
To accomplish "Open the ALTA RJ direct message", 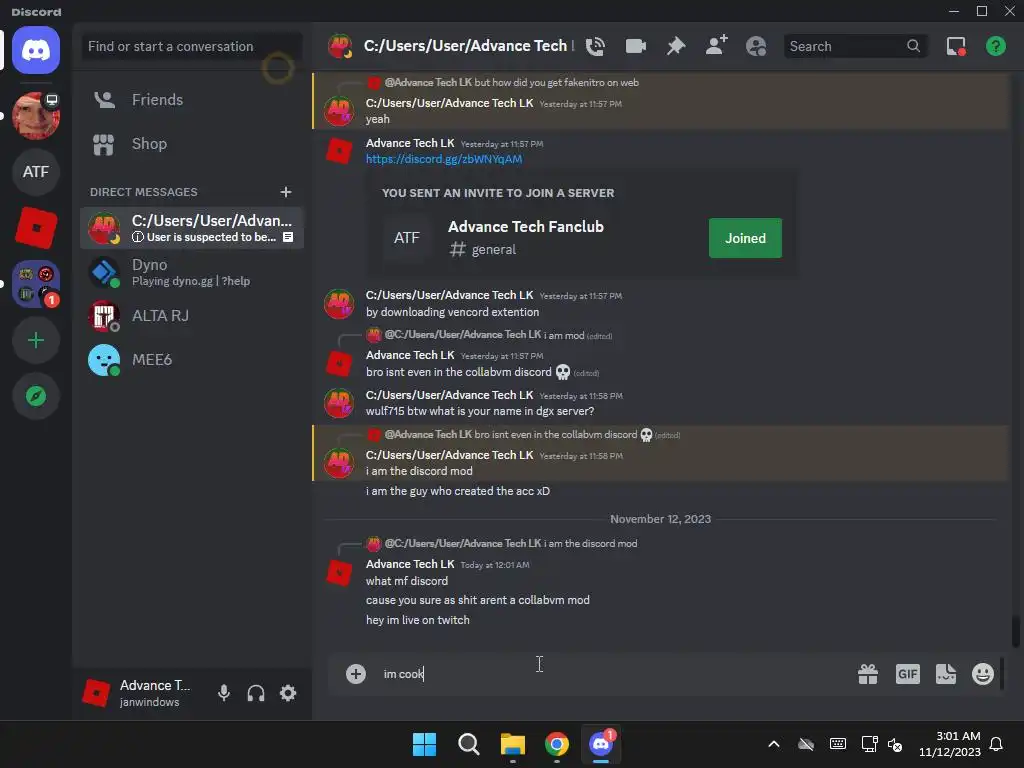I will coord(192,316).
